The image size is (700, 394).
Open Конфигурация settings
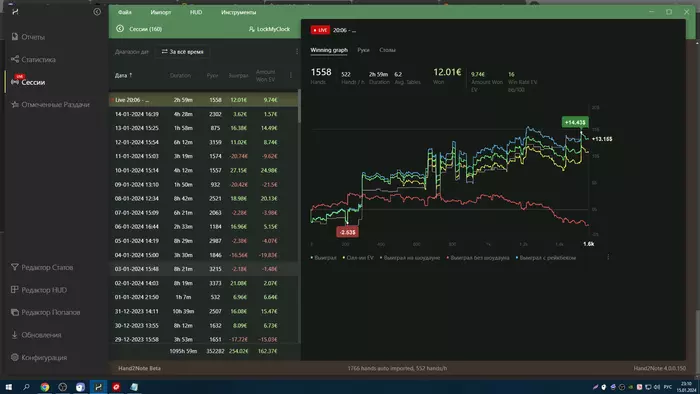[x=38, y=357]
